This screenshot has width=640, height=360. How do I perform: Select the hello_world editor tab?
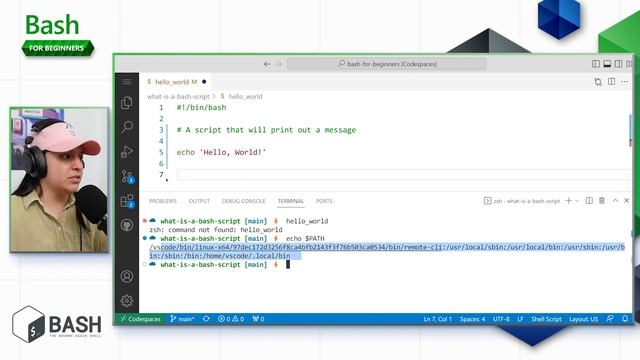176,82
